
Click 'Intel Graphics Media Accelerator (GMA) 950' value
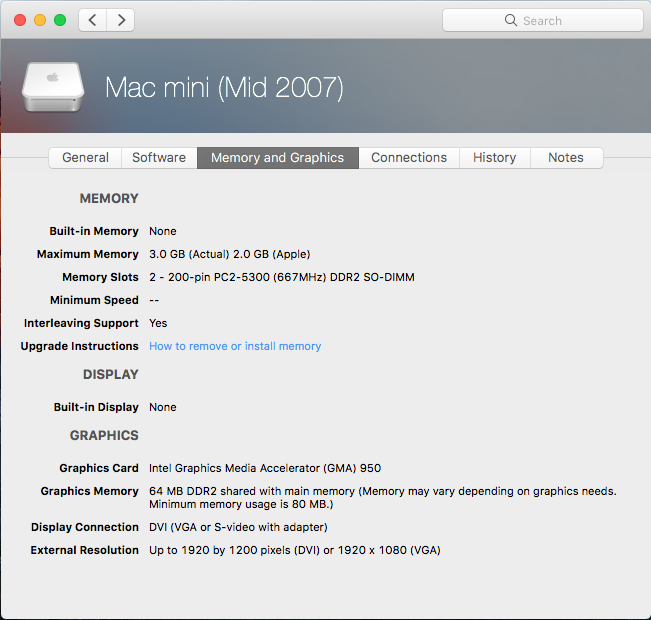coord(265,468)
